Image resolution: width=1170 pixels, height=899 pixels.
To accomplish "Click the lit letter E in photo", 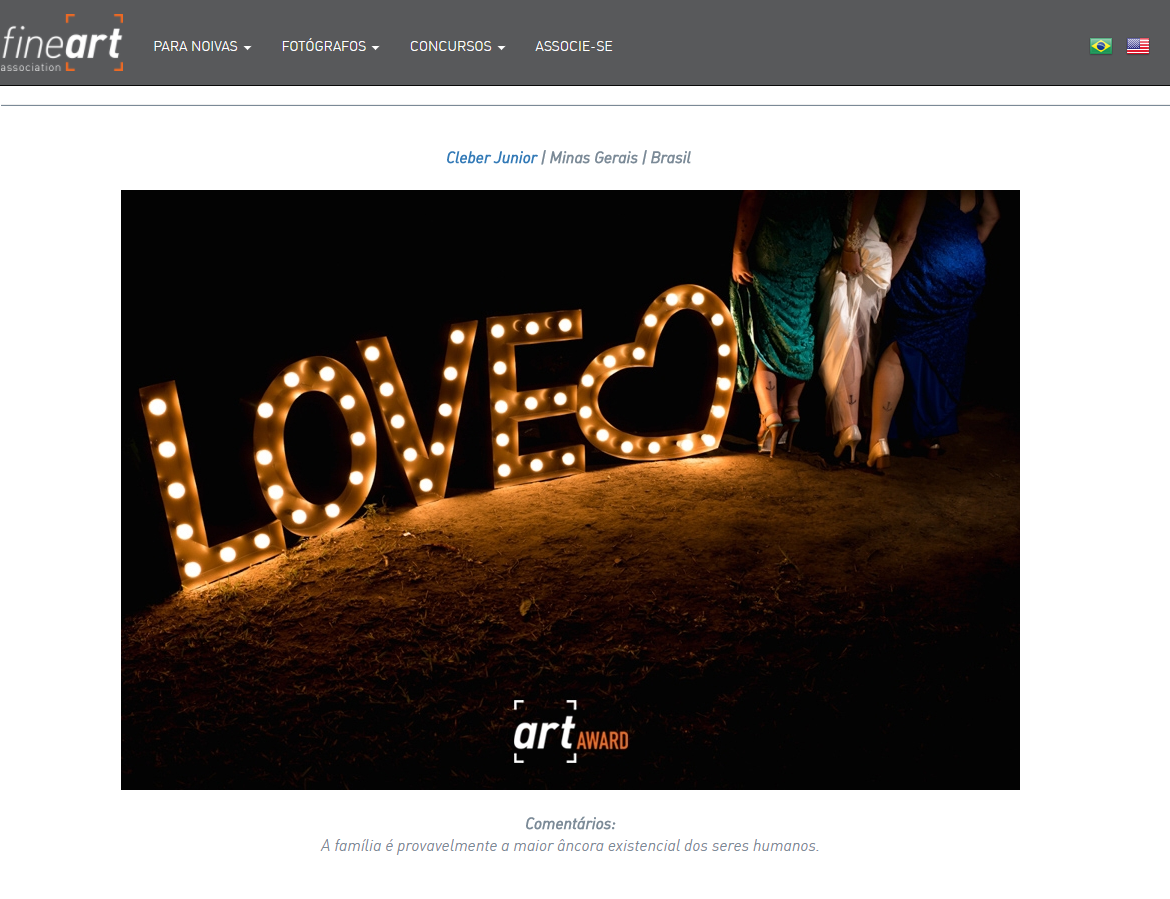I will pyautogui.click(x=532, y=395).
